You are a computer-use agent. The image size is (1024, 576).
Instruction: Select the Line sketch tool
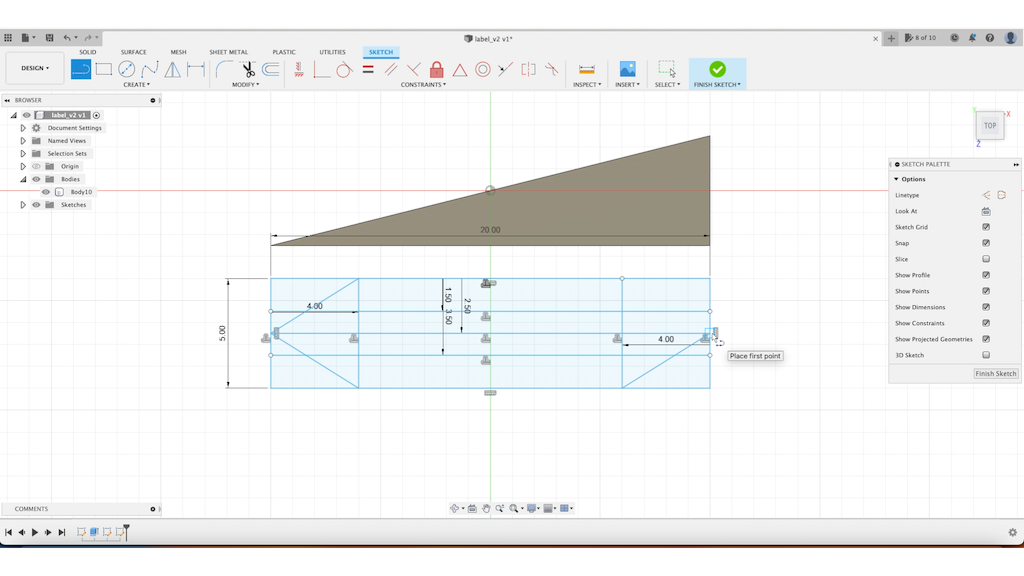tap(81, 69)
